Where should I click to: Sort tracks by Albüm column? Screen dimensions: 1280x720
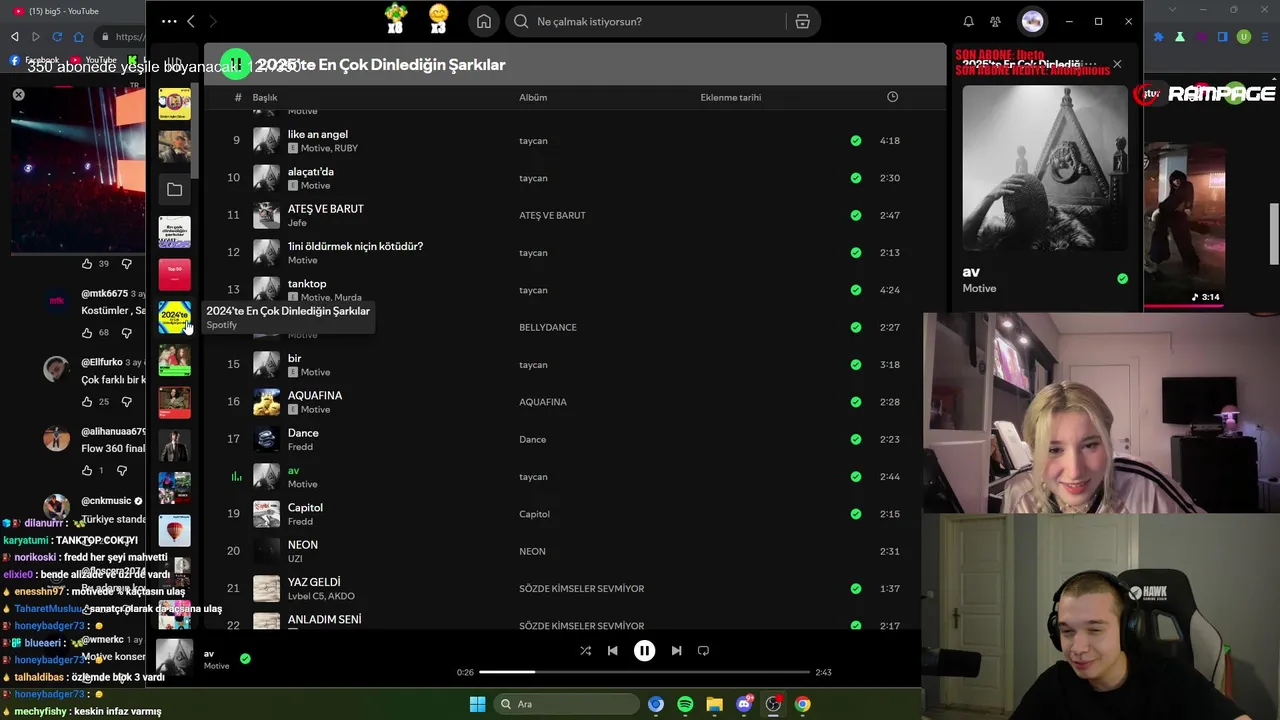pyautogui.click(x=533, y=97)
